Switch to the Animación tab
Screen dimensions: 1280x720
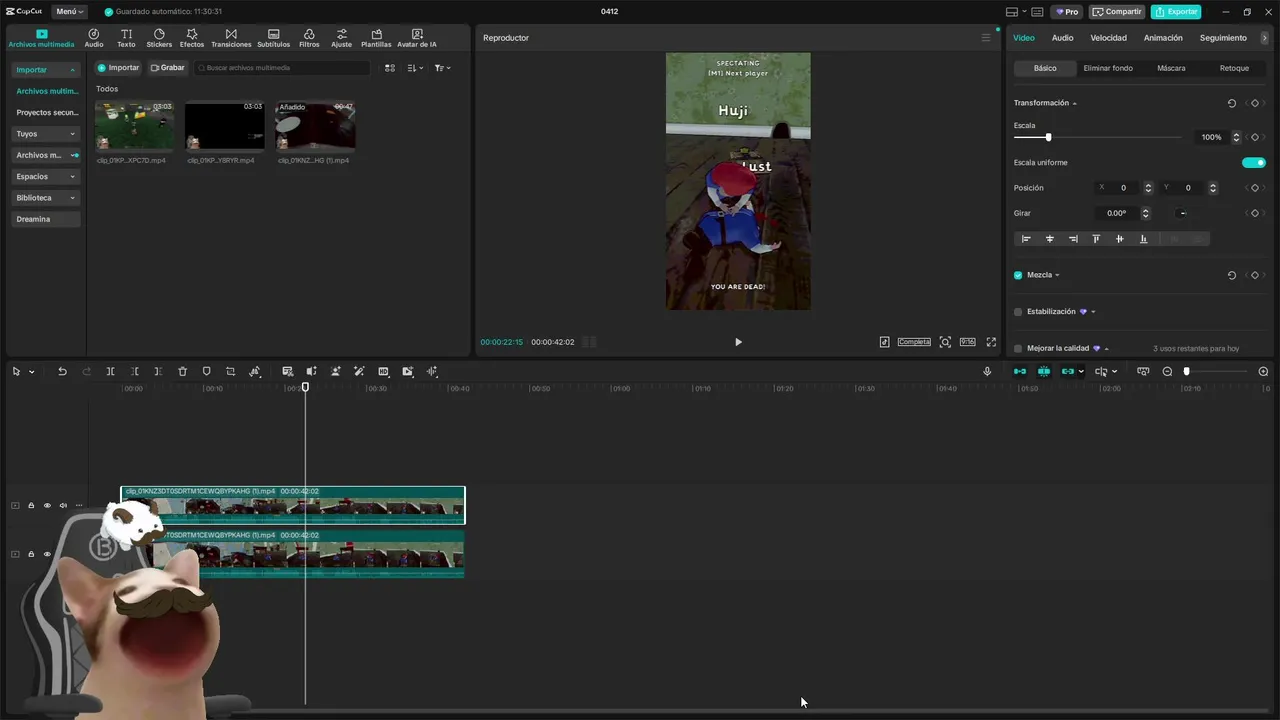[x=1163, y=38]
